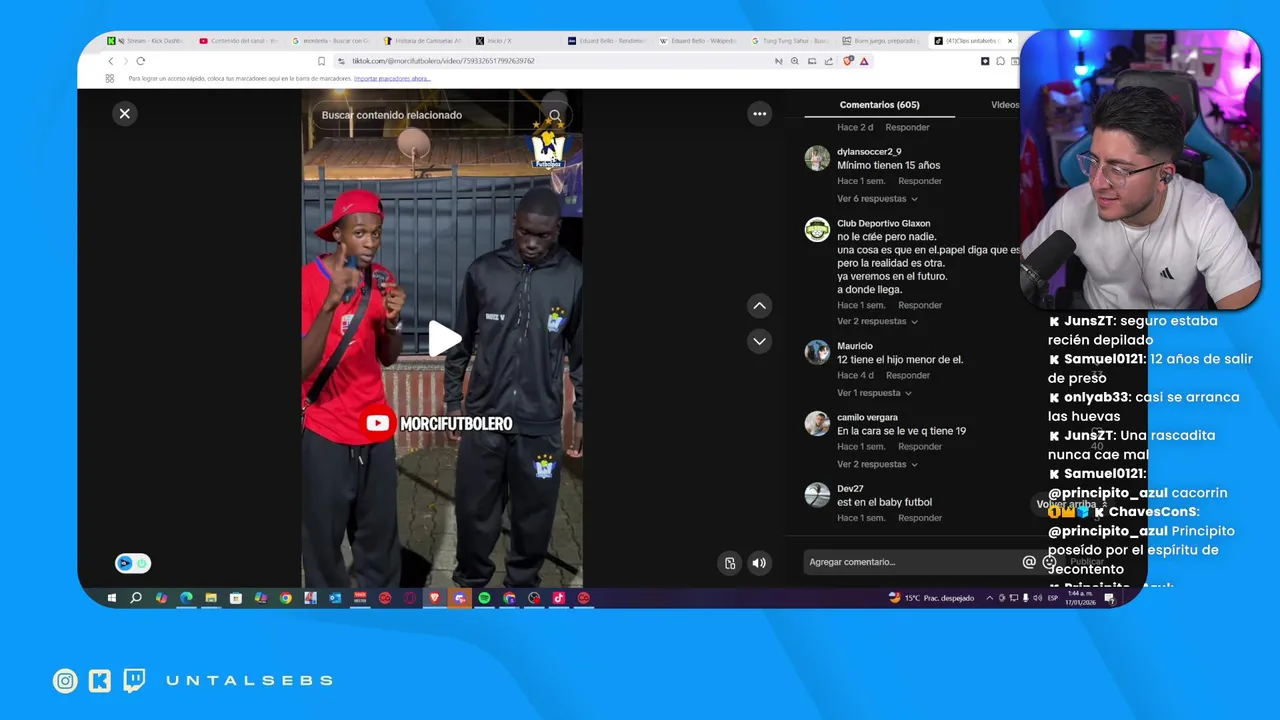Mute video with the speaker icon
Viewport: 1280px width, 720px height.
[x=759, y=563]
